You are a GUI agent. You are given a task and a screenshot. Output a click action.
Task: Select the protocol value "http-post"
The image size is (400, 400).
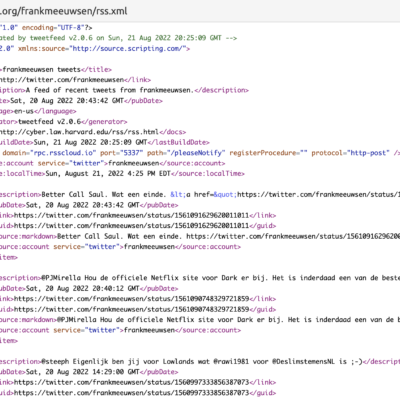[368, 153]
